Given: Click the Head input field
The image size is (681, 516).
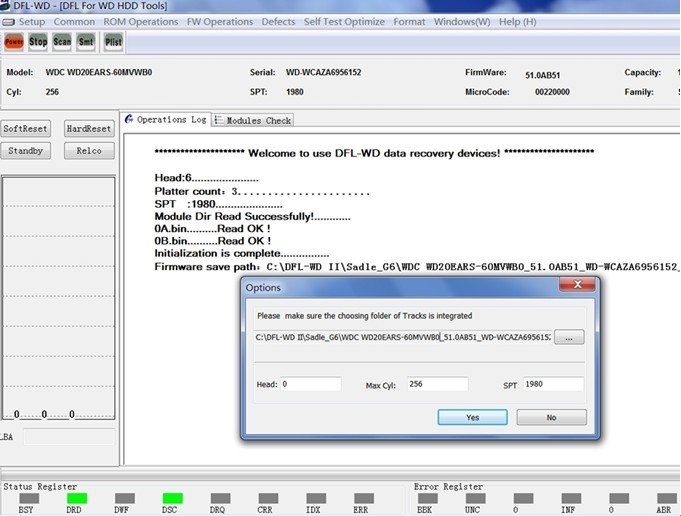Looking at the screenshot, I should (x=311, y=384).
